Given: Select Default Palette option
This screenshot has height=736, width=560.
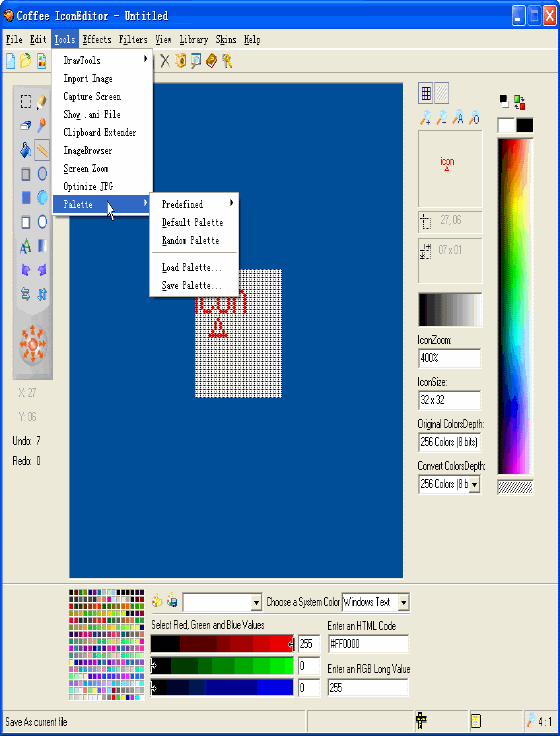Looking at the screenshot, I should (x=194, y=222).
